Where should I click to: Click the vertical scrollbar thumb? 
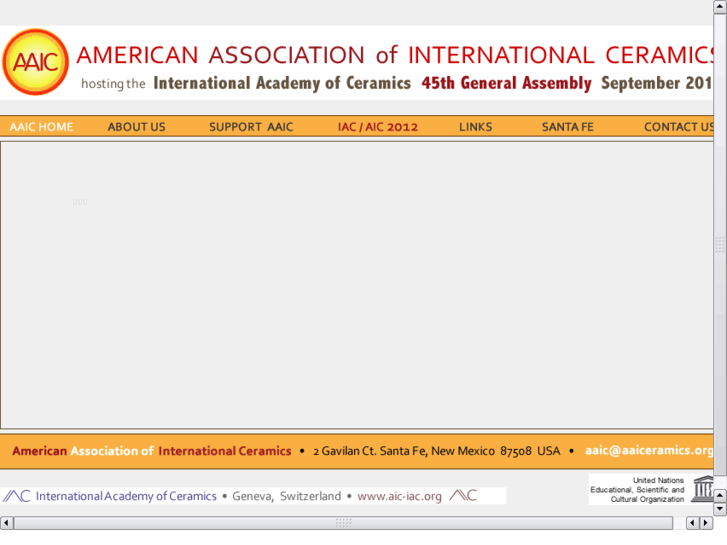pos(720,244)
